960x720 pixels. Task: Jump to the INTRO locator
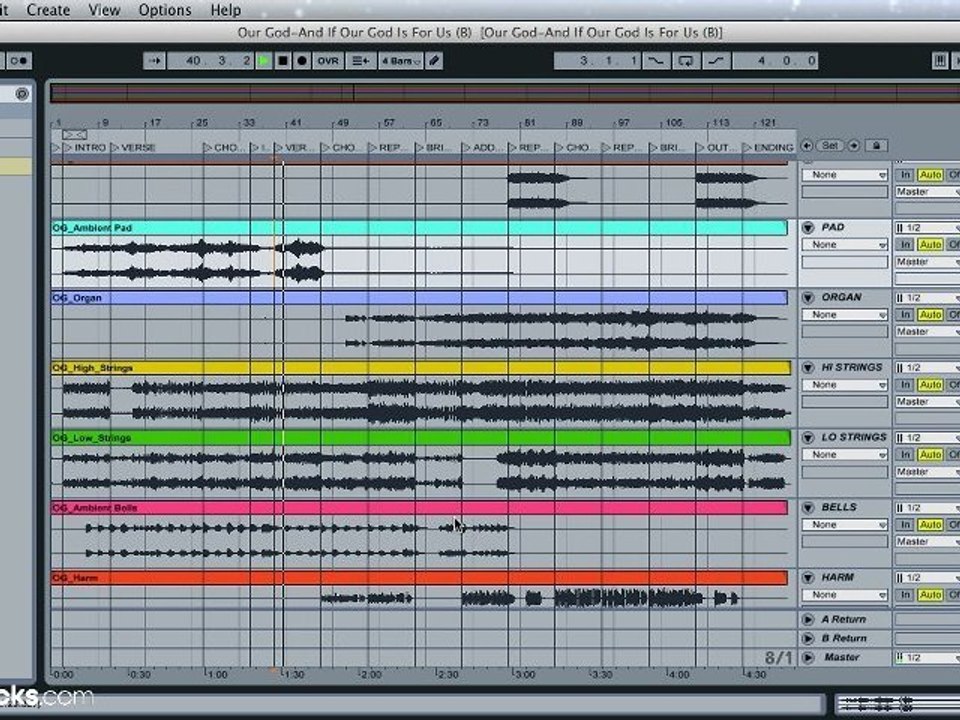click(84, 148)
